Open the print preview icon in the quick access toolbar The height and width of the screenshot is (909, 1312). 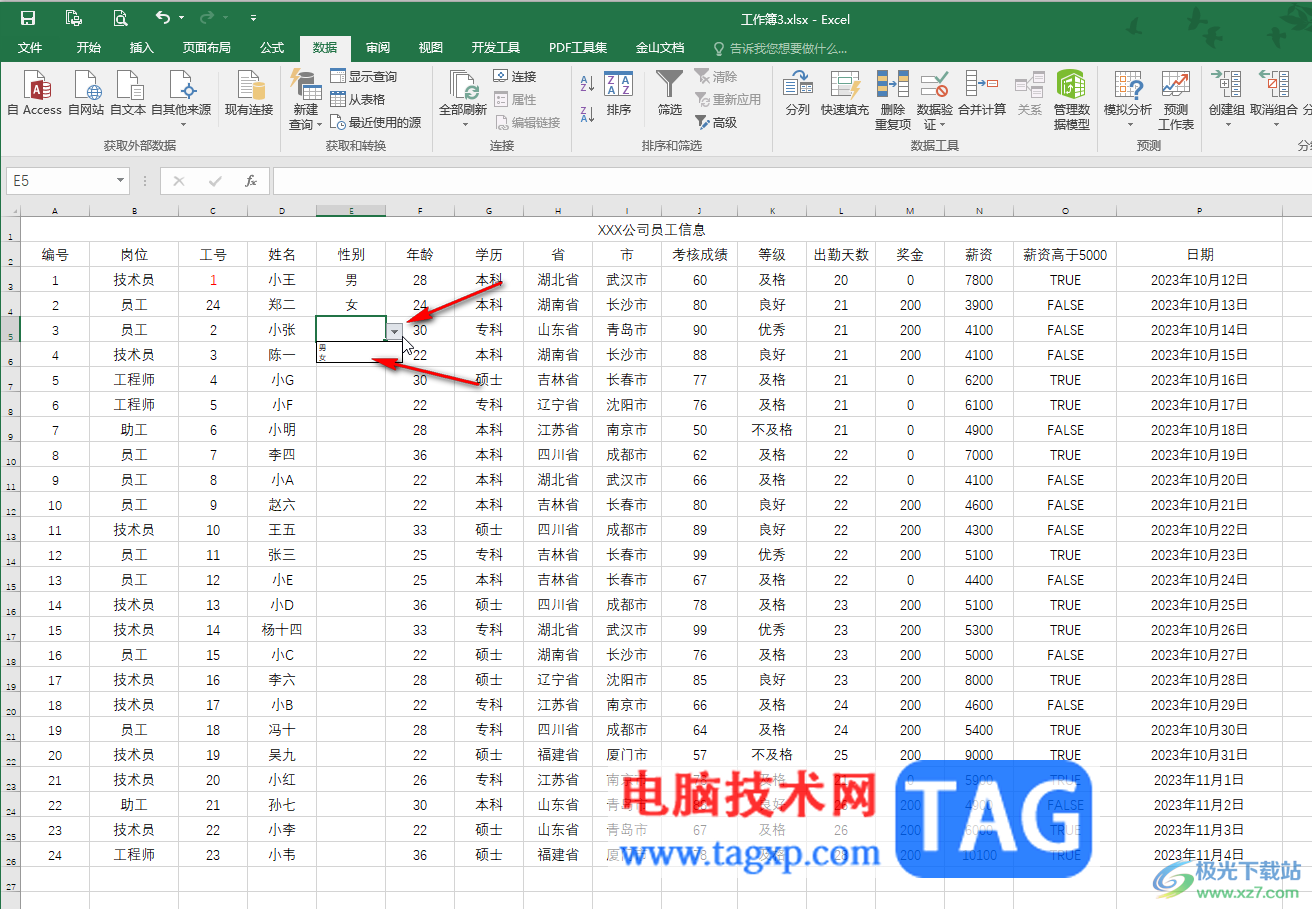click(x=120, y=18)
